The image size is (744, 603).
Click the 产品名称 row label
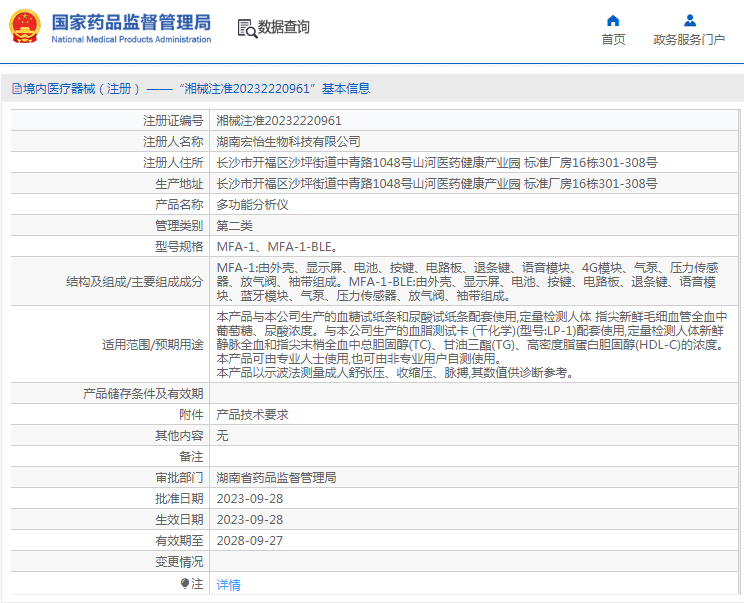point(179,204)
